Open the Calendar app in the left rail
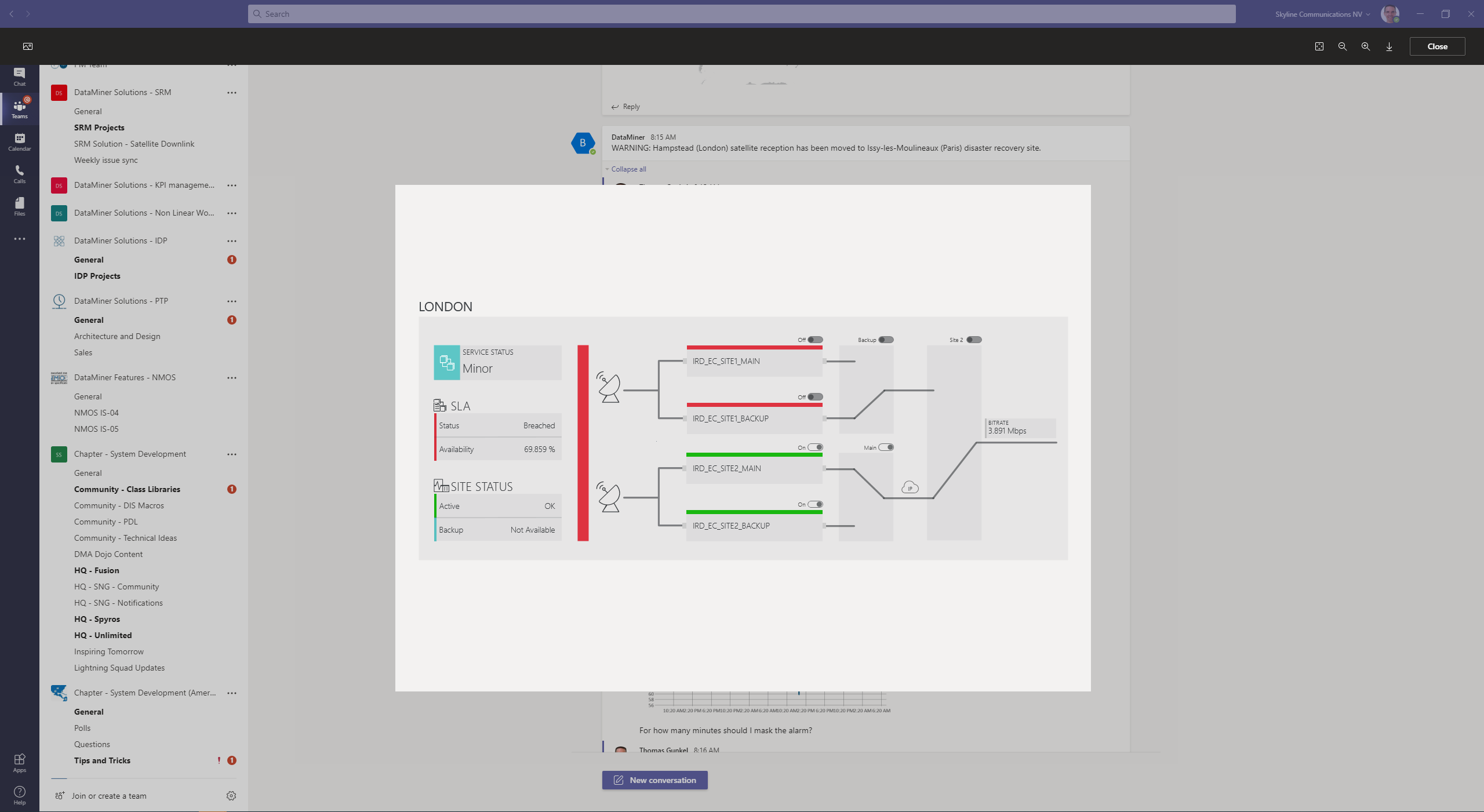 [19, 141]
